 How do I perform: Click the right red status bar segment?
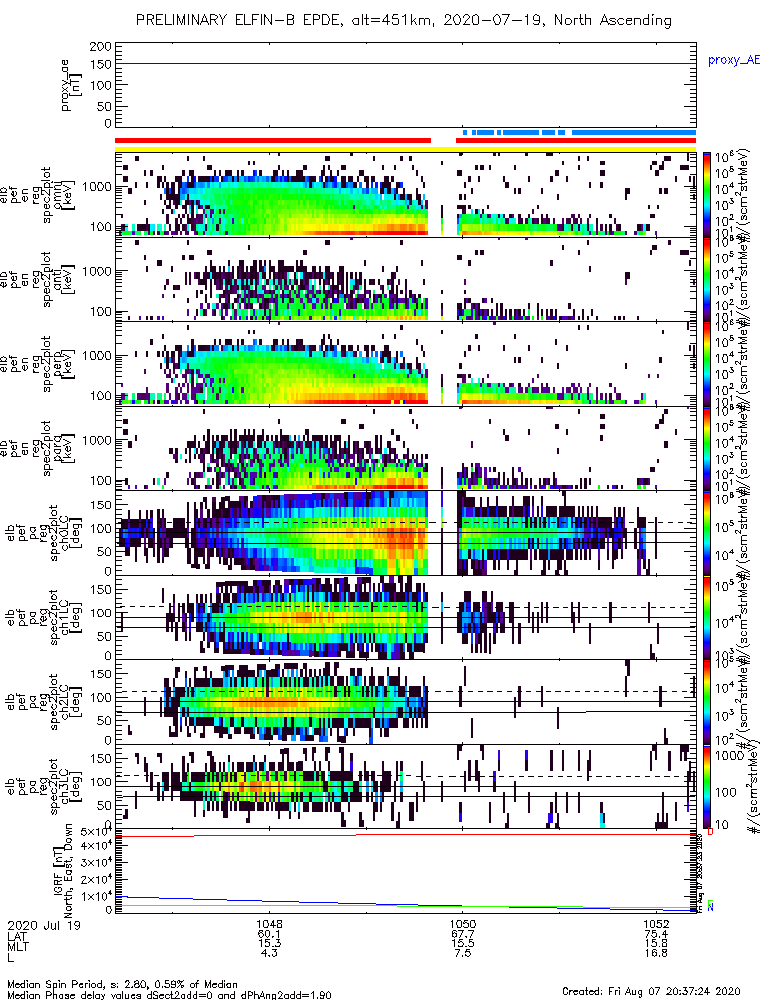(576, 140)
